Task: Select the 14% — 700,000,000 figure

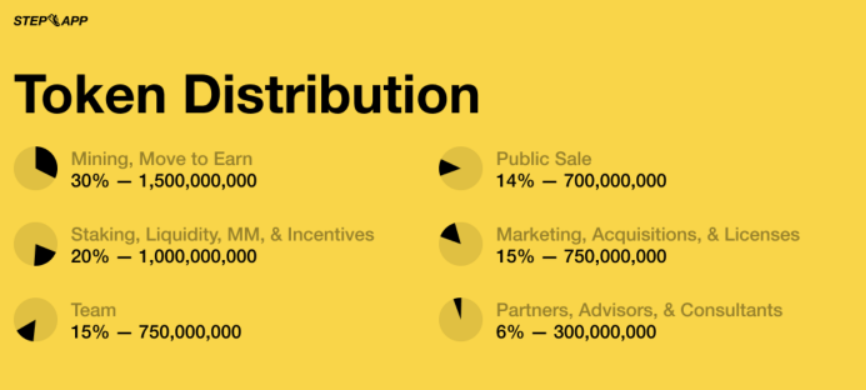Action: [582, 181]
